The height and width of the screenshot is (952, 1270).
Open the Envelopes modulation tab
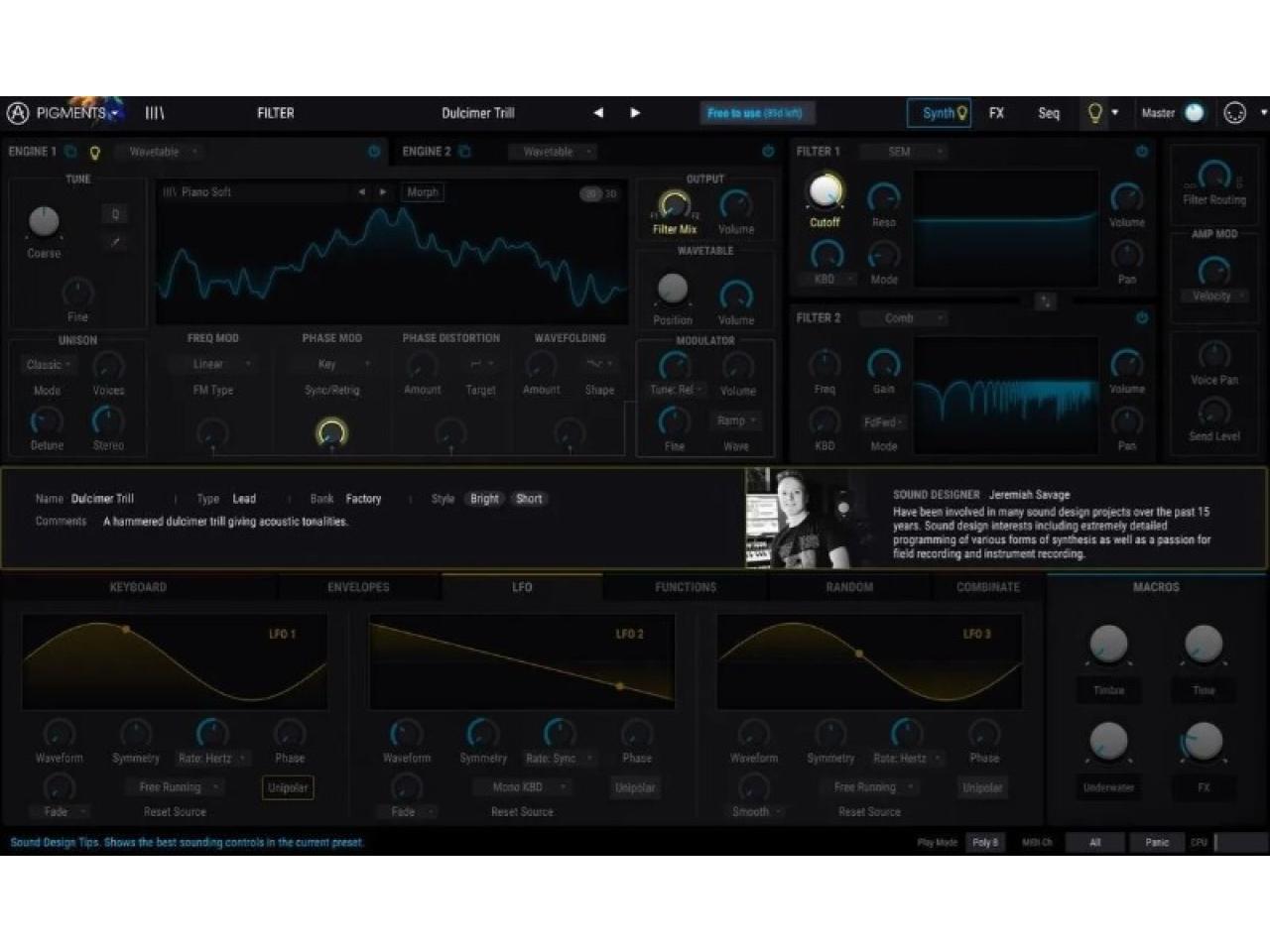[x=358, y=587]
